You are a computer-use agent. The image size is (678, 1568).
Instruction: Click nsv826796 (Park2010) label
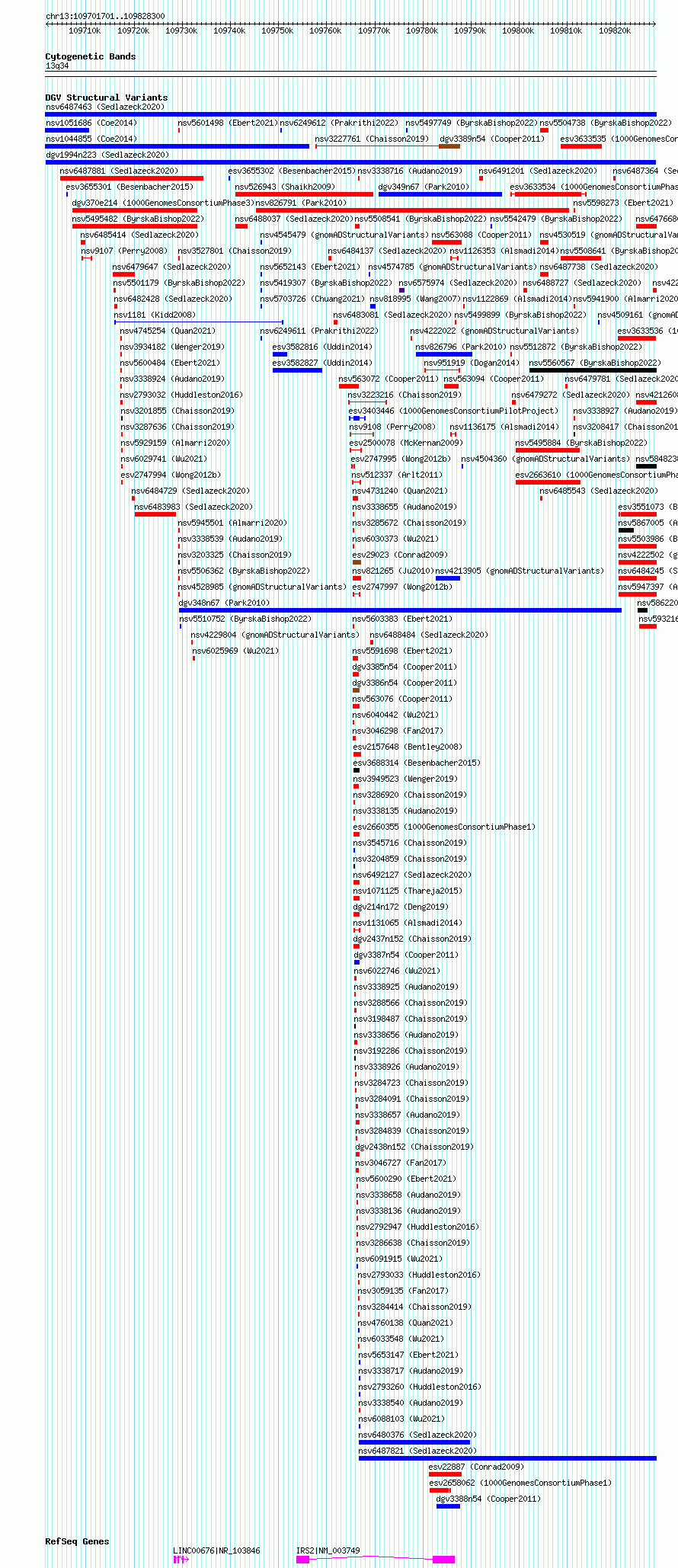461,347
